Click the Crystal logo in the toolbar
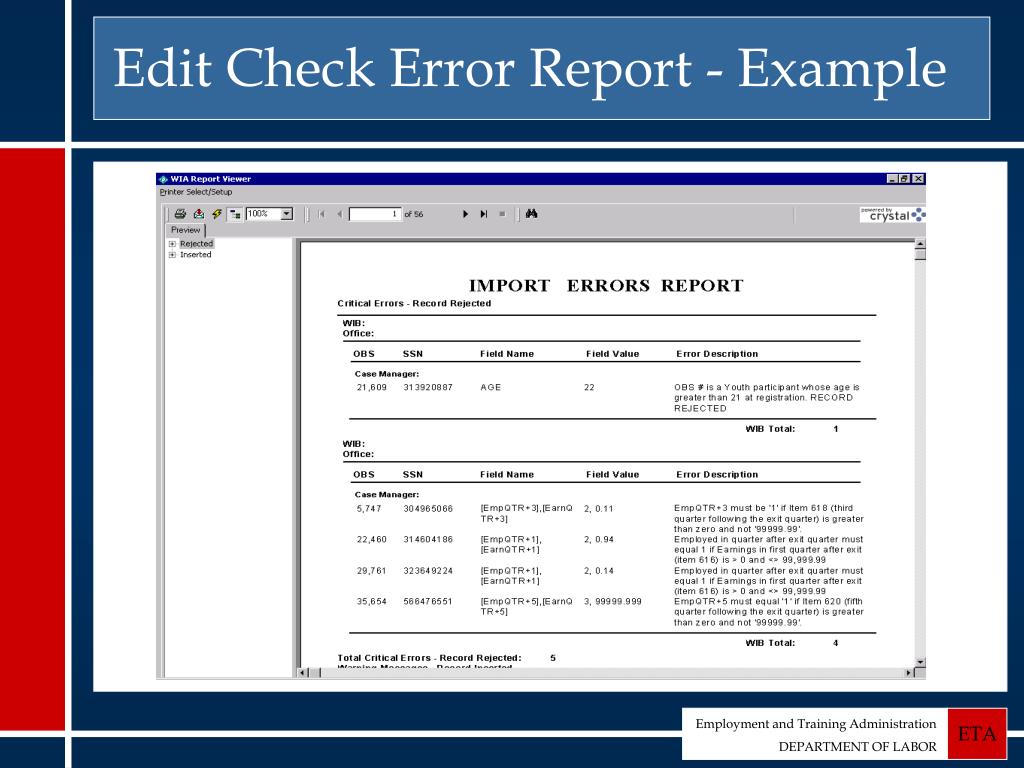 pos(893,214)
